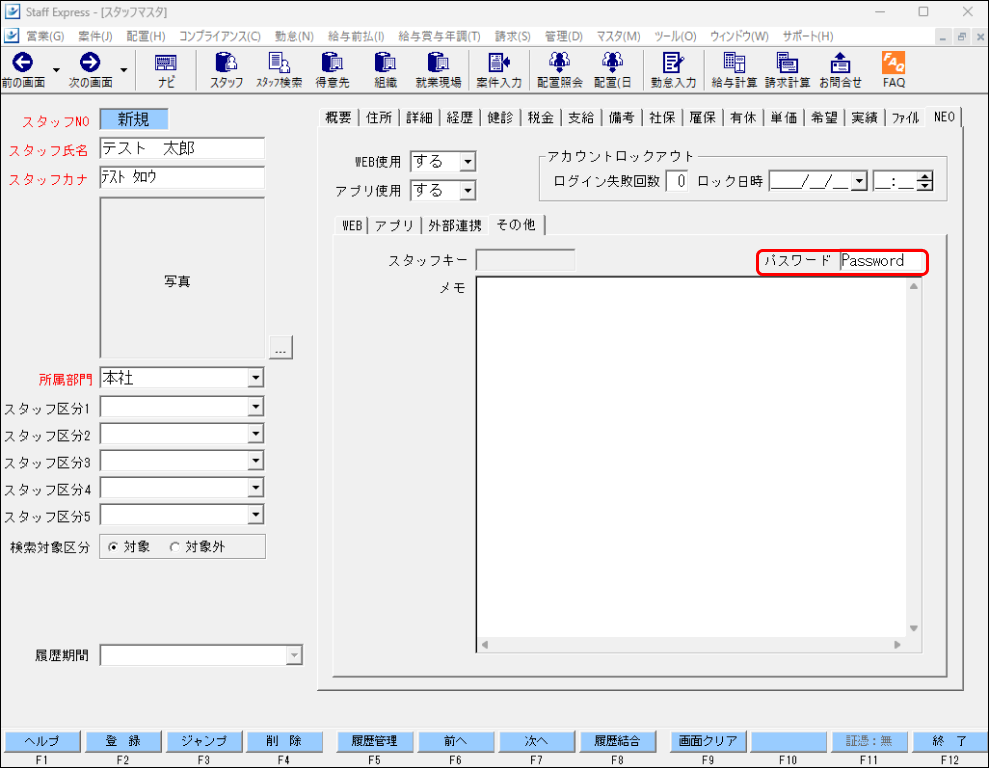Switch to the 税金 tab
The height and width of the screenshot is (768, 989).
click(541, 117)
